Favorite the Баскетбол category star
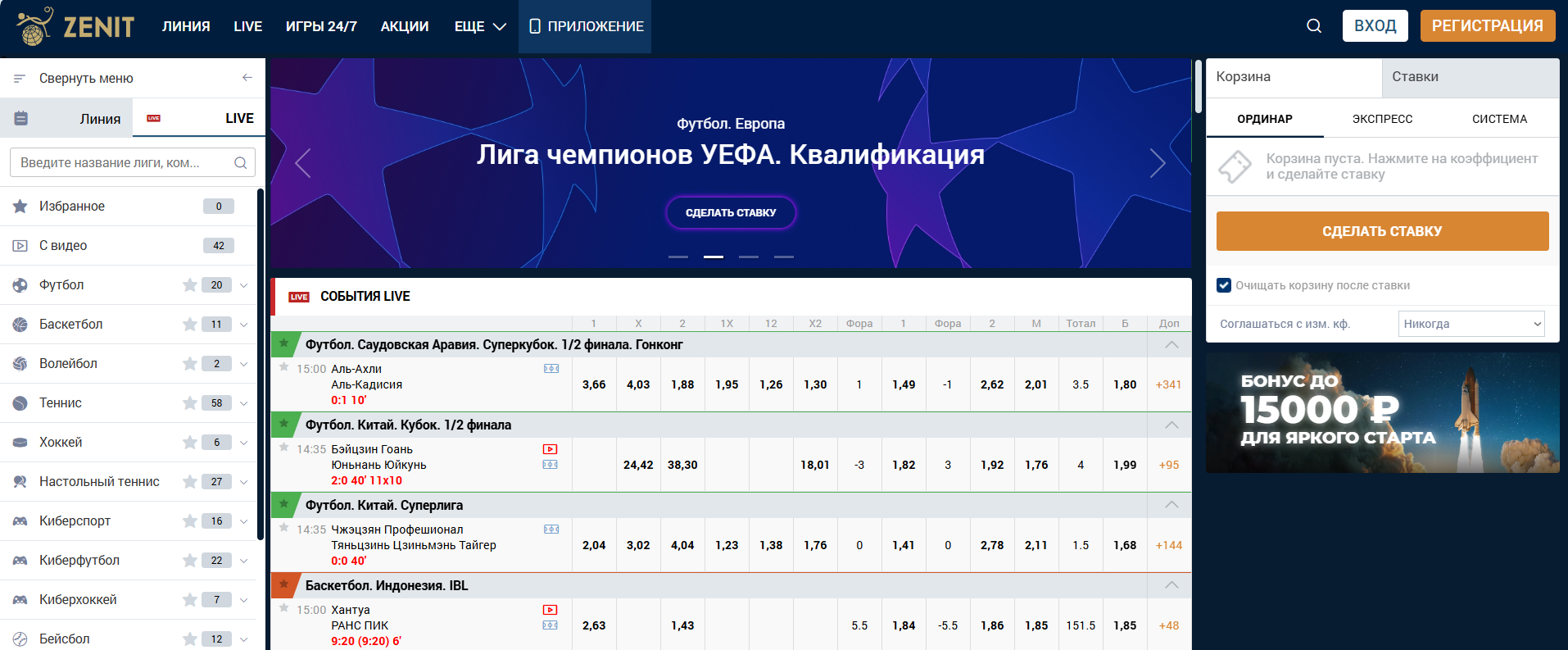This screenshot has height=650, width=1568. coord(190,325)
